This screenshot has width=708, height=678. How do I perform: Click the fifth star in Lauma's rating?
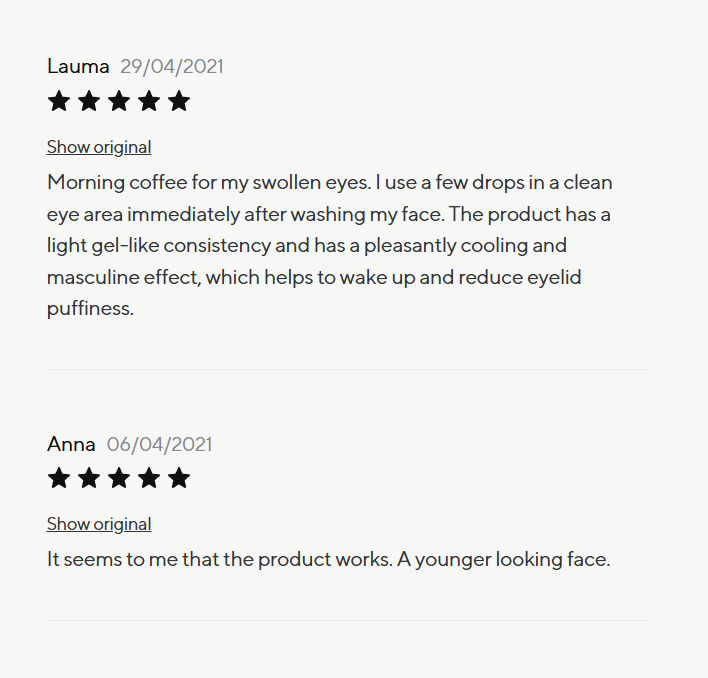click(x=179, y=101)
